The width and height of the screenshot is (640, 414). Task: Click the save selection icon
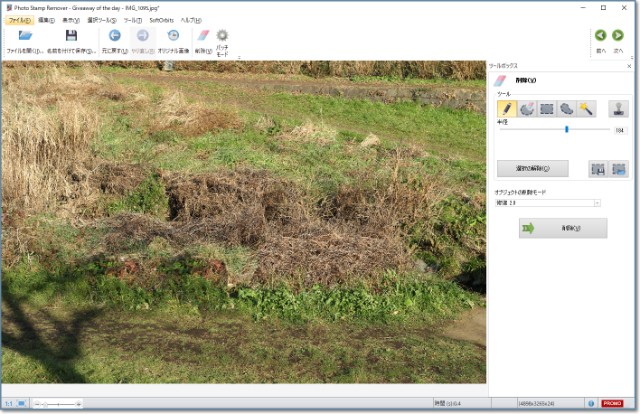(x=598, y=169)
